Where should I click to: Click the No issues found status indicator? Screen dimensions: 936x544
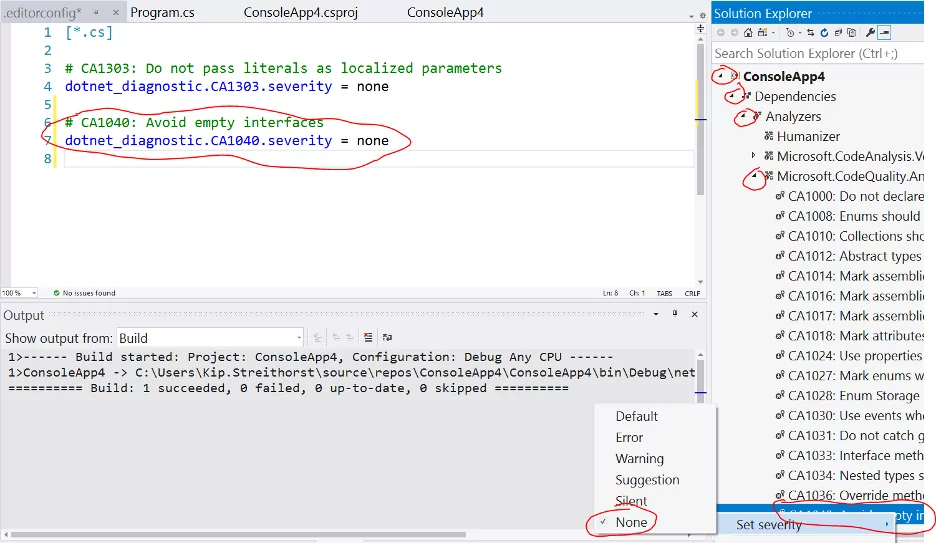click(x=84, y=293)
